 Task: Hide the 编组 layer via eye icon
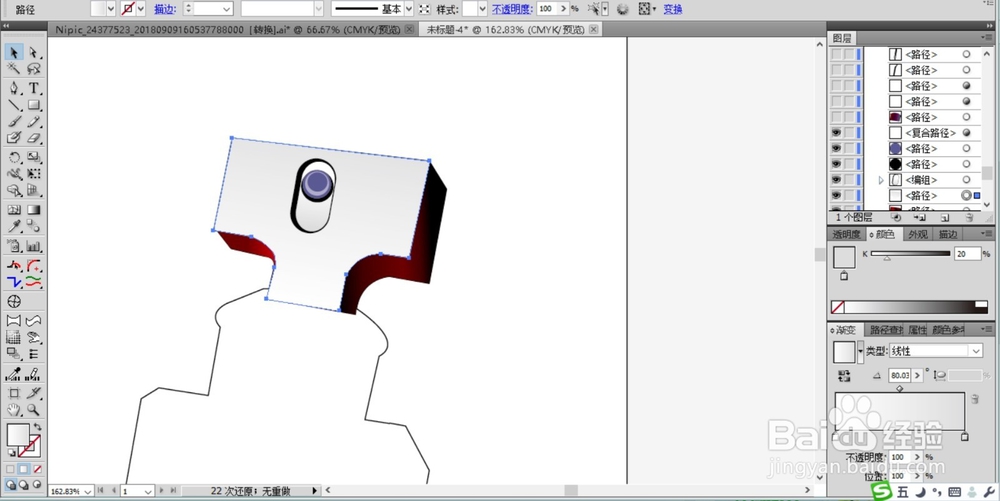coord(836,180)
